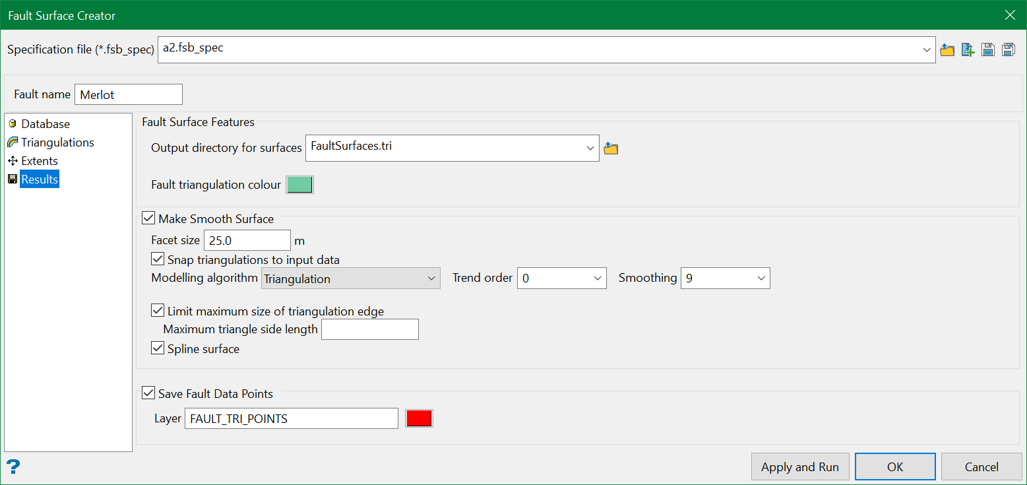The height and width of the screenshot is (485, 1027).
Task: Open the Modelling algorithm dropdown
Action: click(x=430, y=279)
